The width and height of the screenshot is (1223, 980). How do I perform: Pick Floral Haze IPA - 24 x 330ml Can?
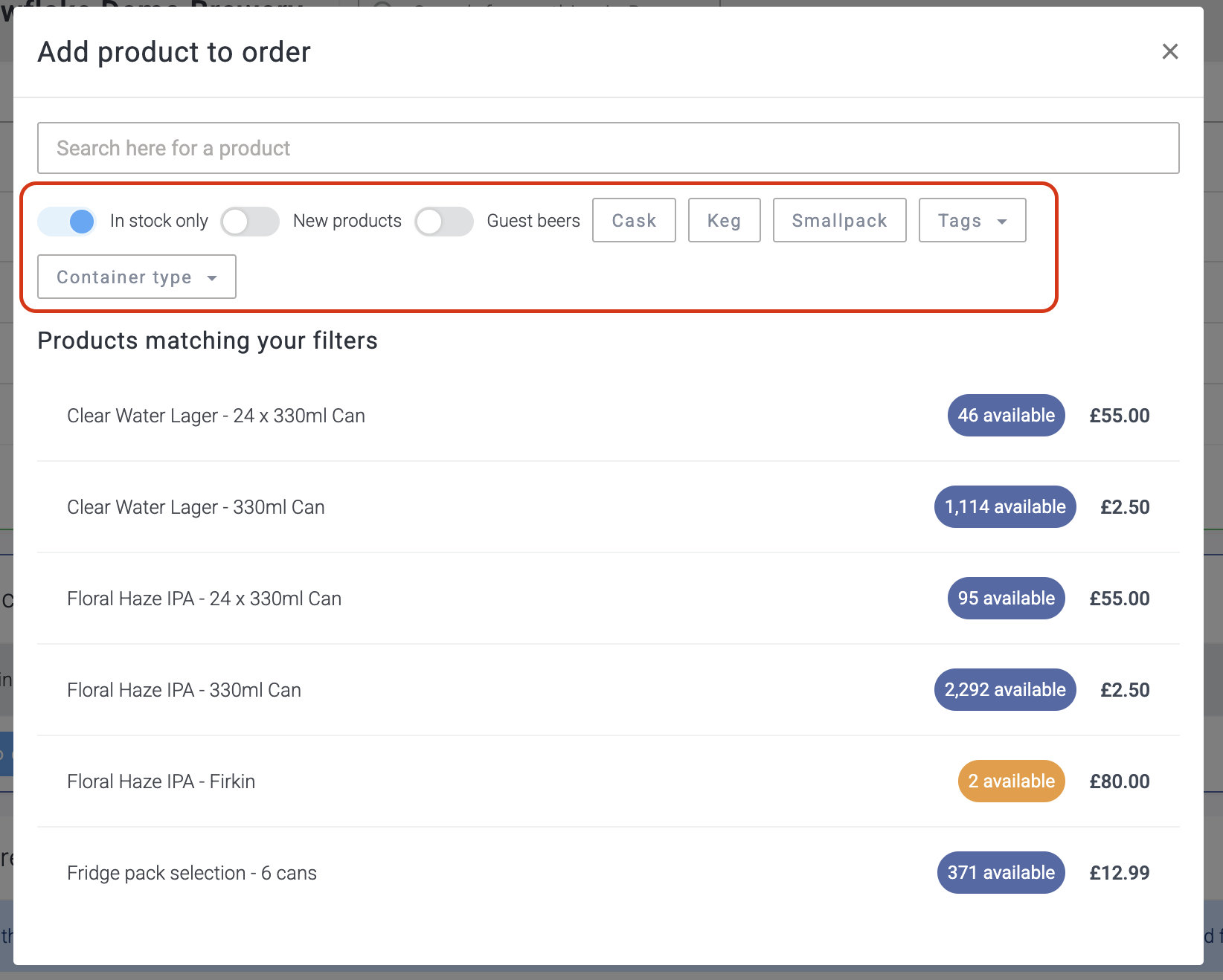tap(608, 599)
